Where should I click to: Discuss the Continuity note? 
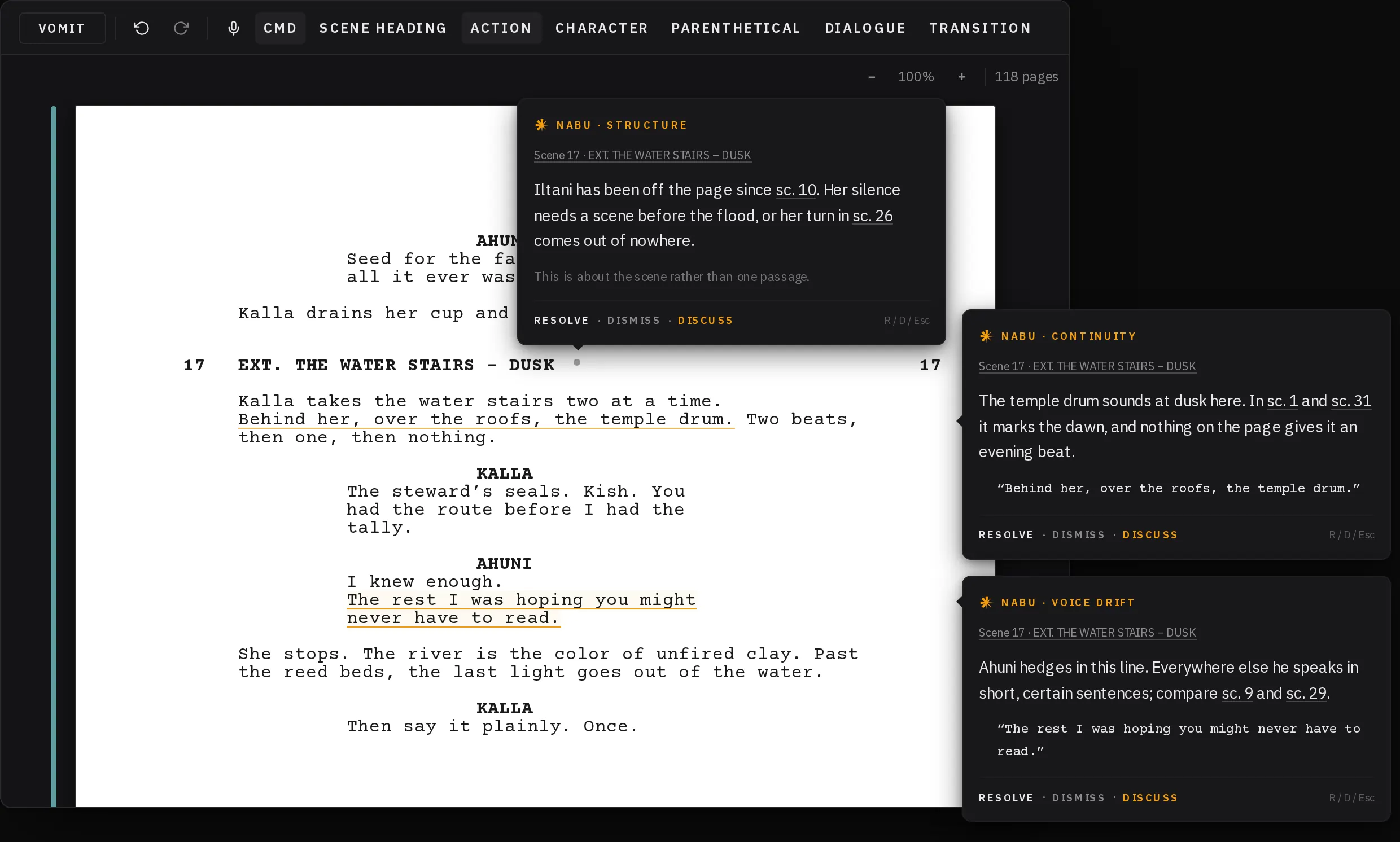pyautogui.click(x=1150, y=535)
